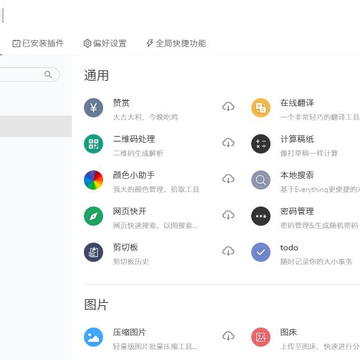Download the 赞赏 plugin via cloud icon

[228, 107]
